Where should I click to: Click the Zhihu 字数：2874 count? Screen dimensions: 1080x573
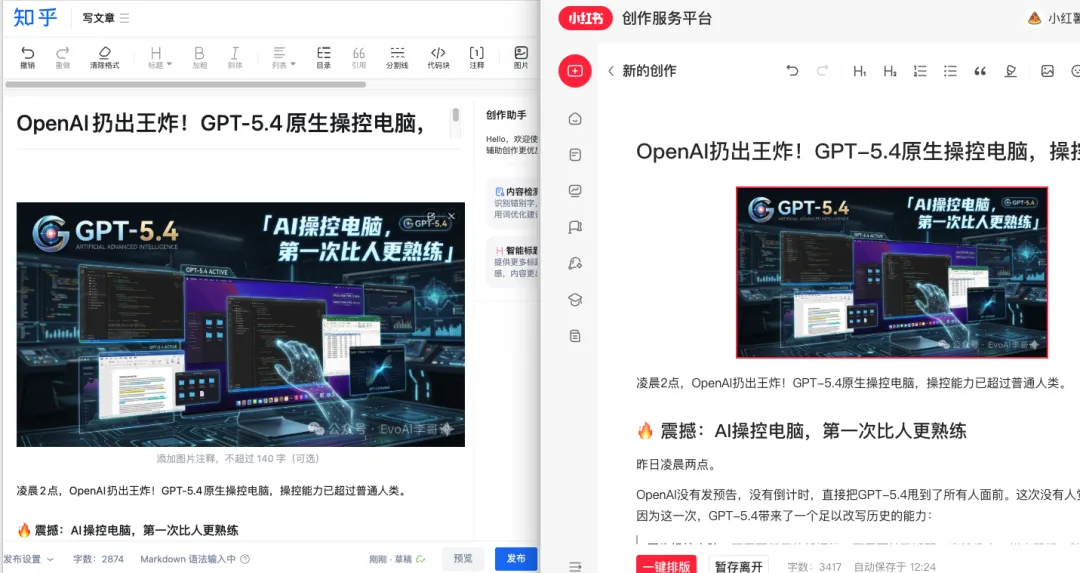click(98, 559)
